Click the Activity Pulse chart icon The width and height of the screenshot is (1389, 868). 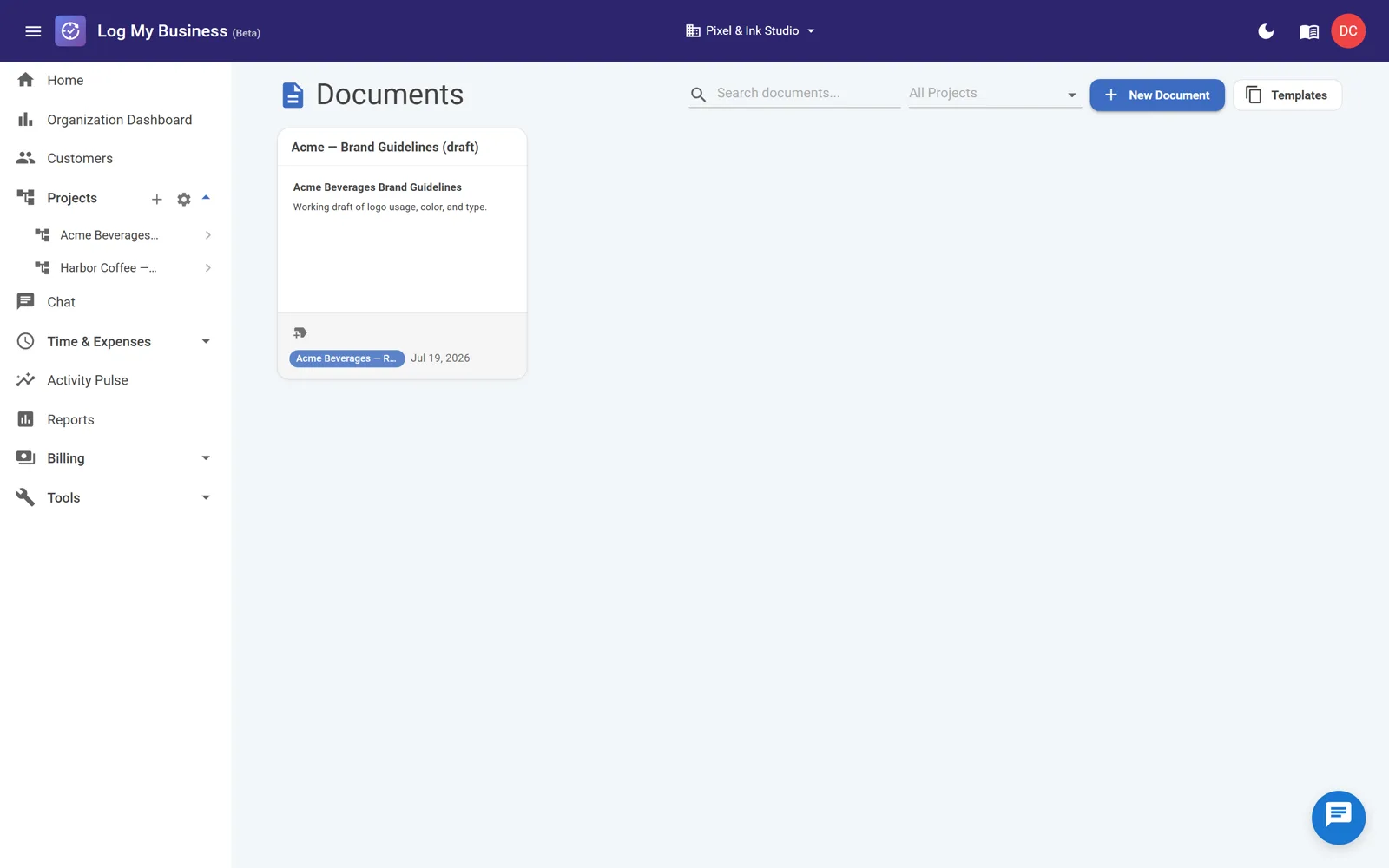(26, 380)
